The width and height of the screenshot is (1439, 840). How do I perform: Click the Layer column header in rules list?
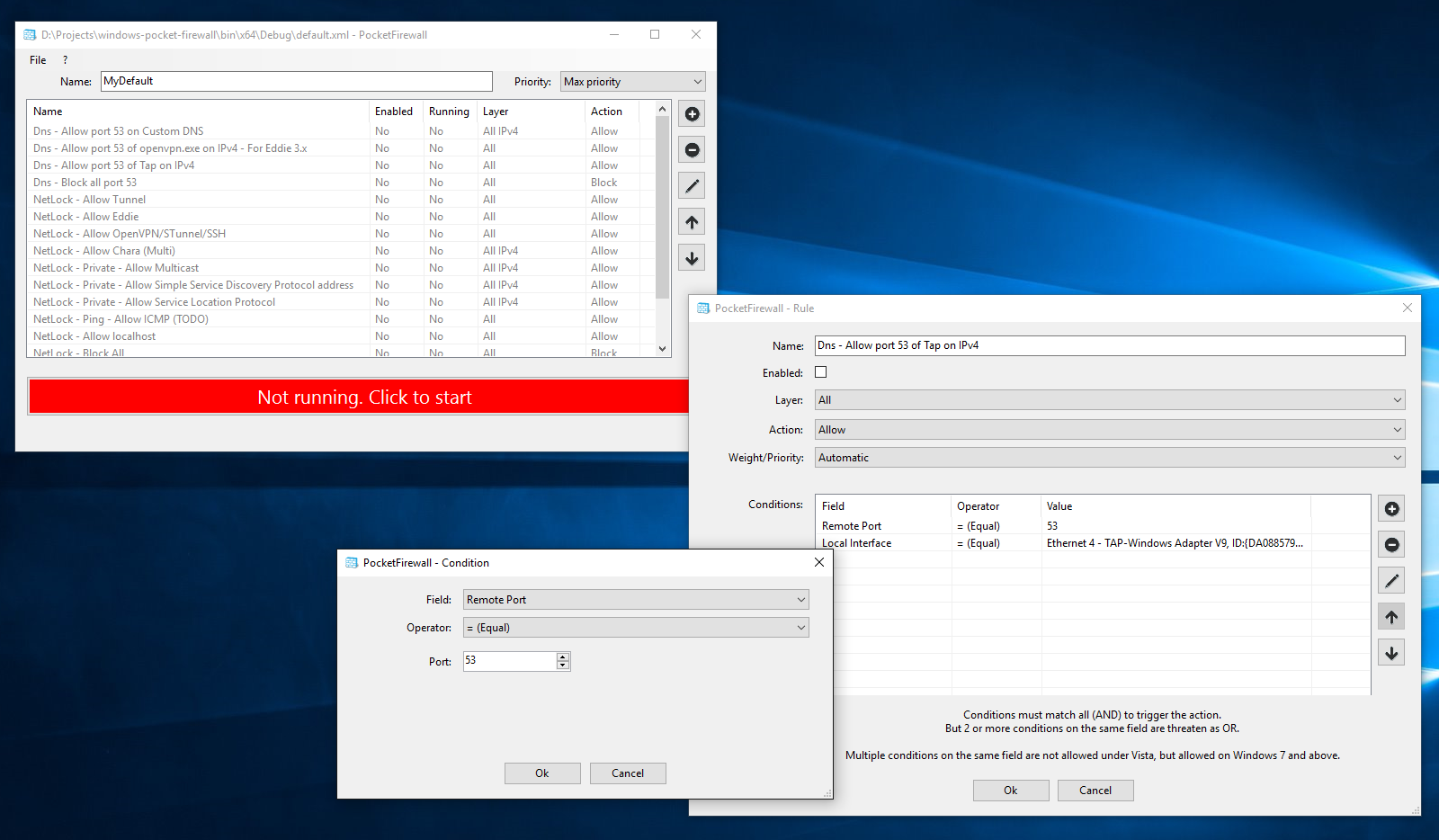[x=532, y=112]
